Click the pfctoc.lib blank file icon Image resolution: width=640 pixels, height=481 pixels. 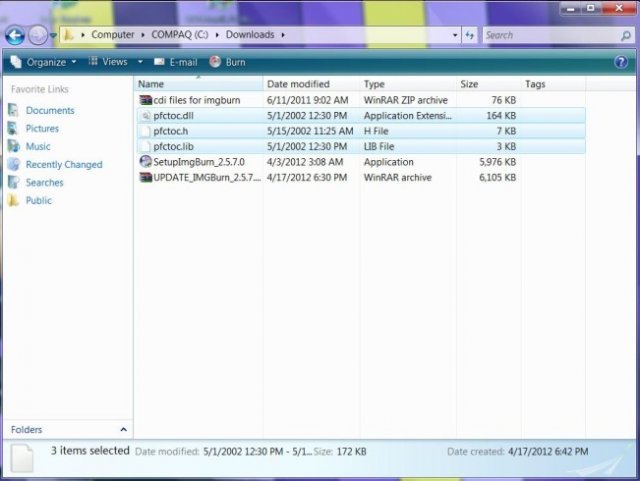(145, 147)
